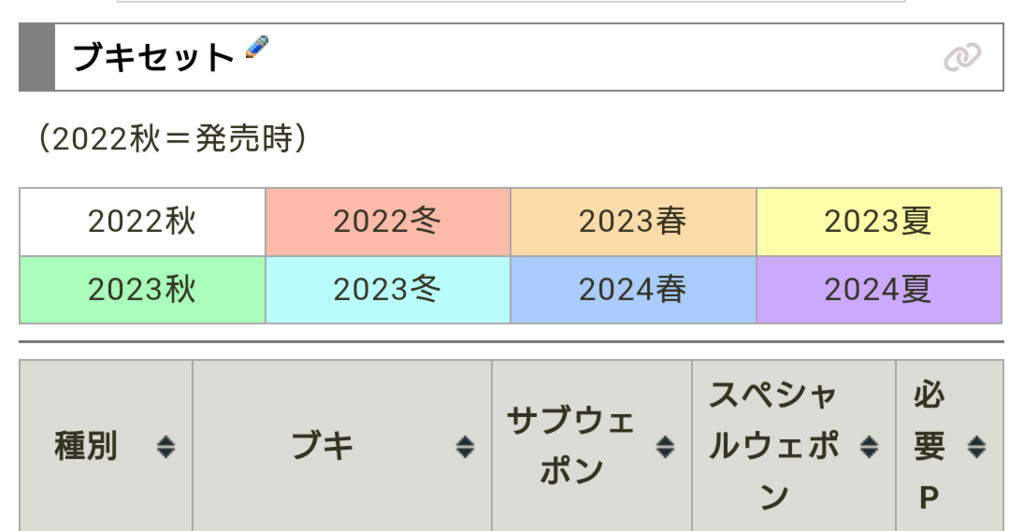Image resolution: width=1024 pixels, height=531 pixels.
Task: Select the 2023夏 yellow season cell
Action: pos(879,221)
